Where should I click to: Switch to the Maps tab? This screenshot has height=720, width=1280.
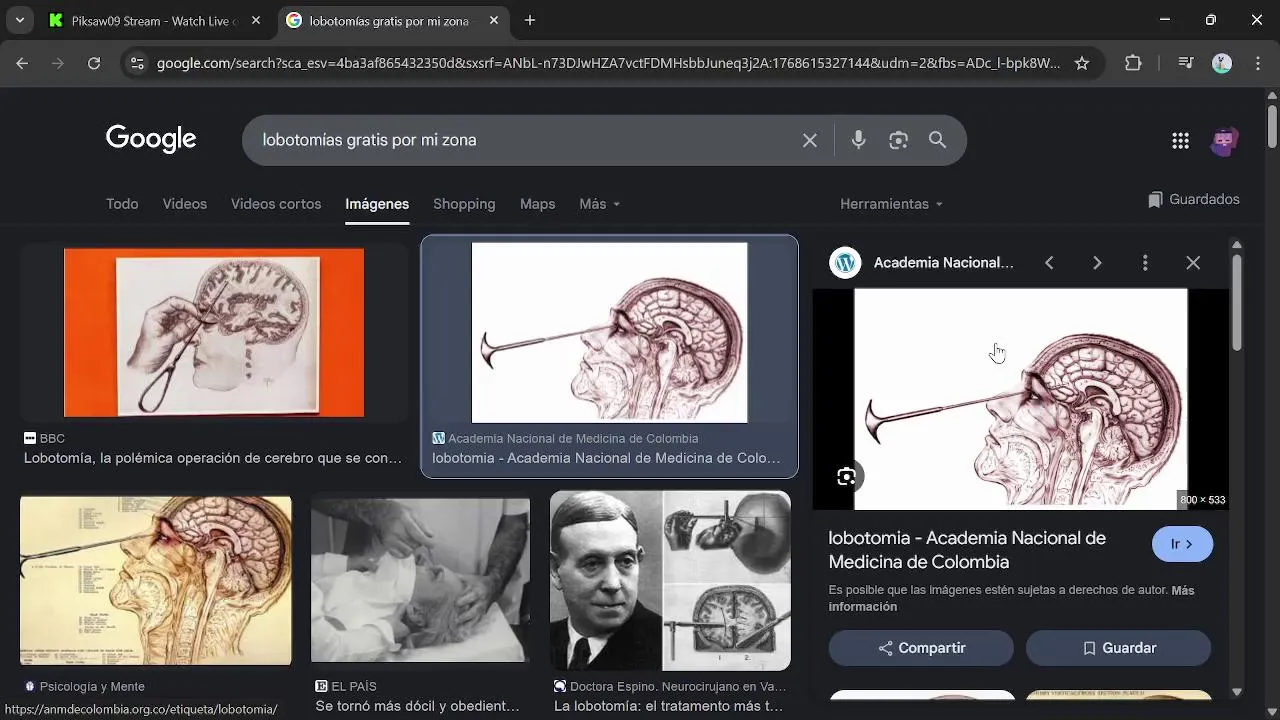[x=537, y=204]
